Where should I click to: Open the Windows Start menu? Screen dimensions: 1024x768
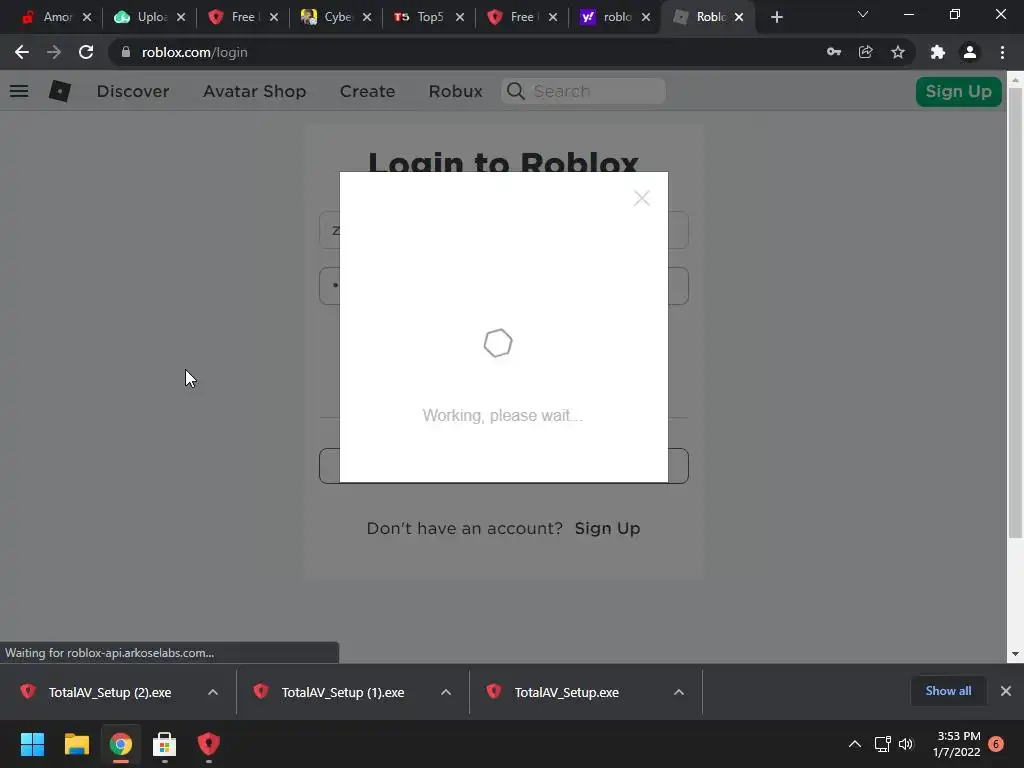33,744
